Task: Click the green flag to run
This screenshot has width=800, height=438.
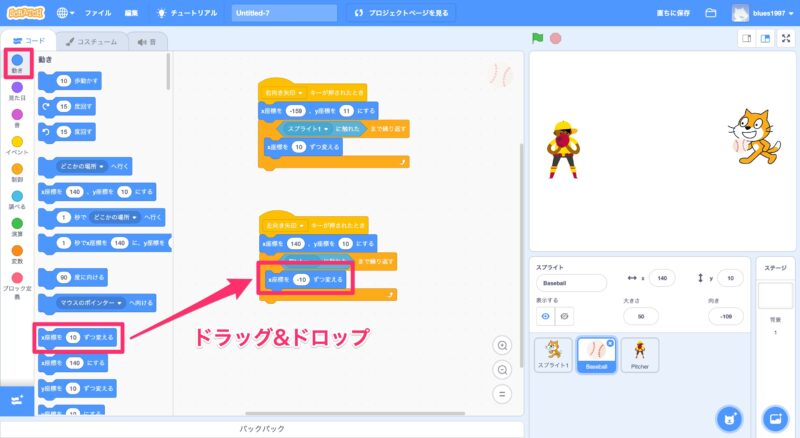Action: click(x=537, y=39)
